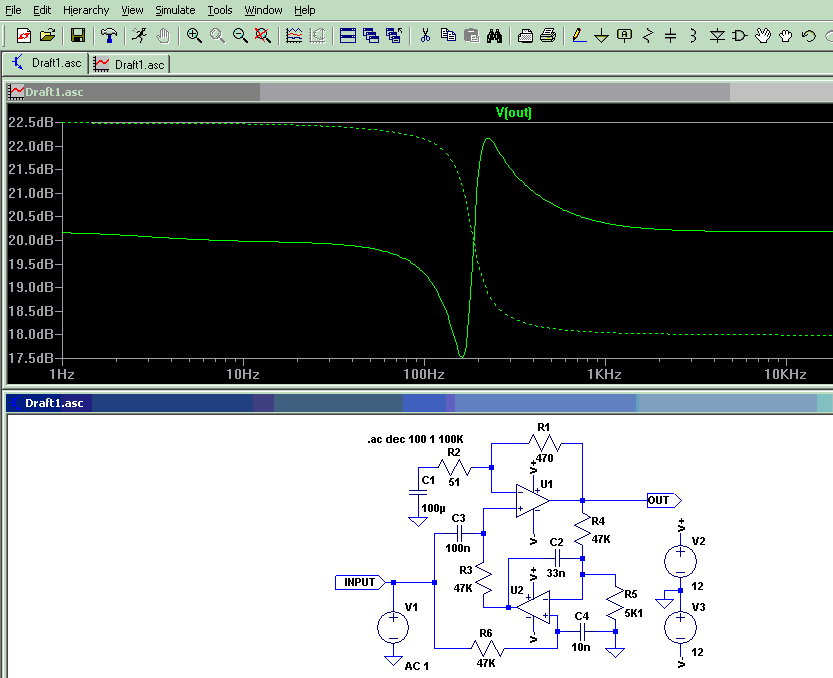
Task: Open Find with binoculars icon
Action: tap(494, 36)
